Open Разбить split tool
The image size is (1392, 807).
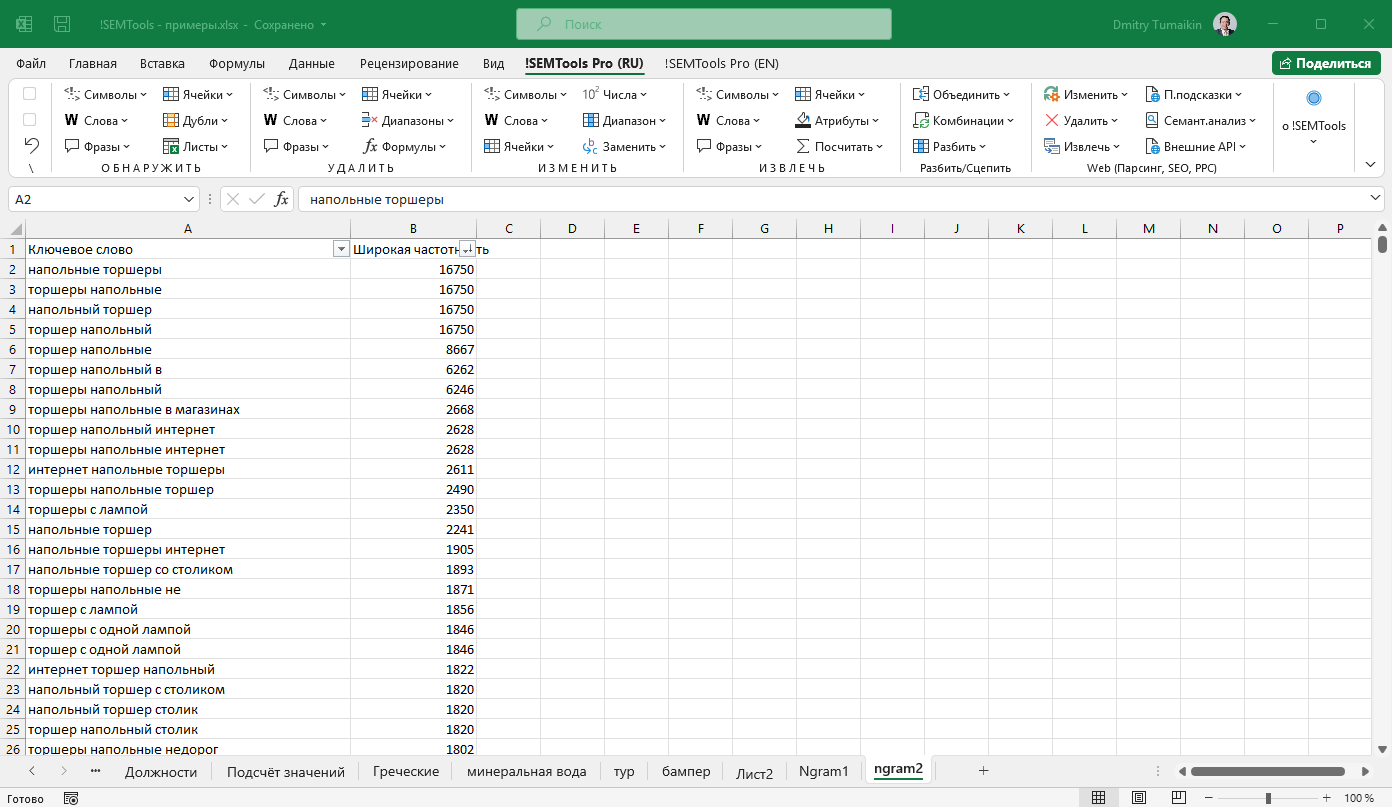point(949,147)
